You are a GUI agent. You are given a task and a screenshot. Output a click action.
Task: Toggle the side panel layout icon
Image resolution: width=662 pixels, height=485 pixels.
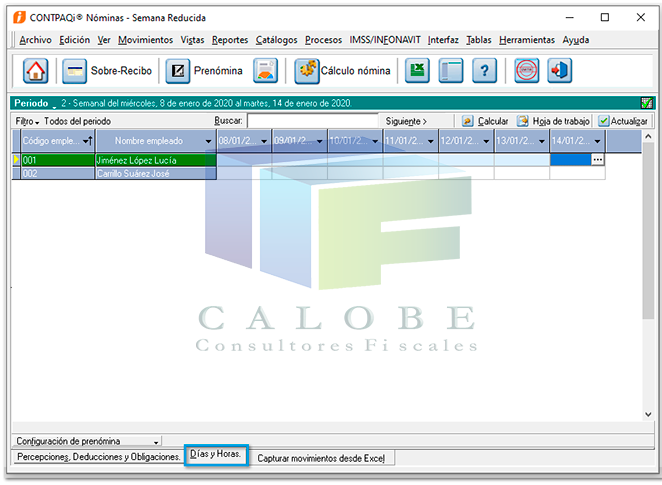(450, 70)
